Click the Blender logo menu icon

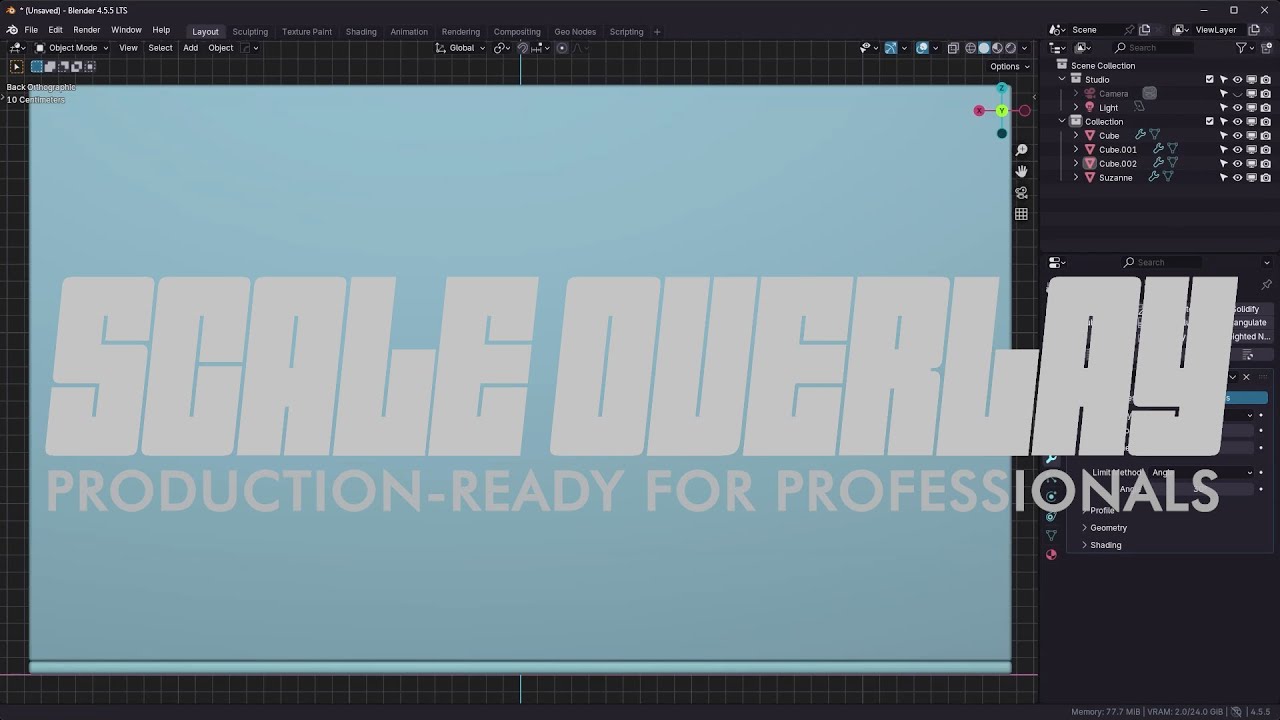[x=12, y=30]
